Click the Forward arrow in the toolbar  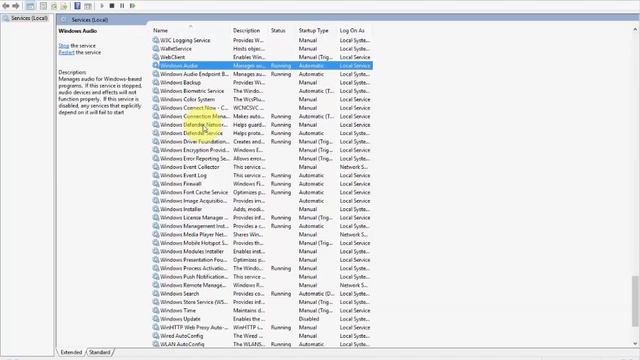pos(16,6)
